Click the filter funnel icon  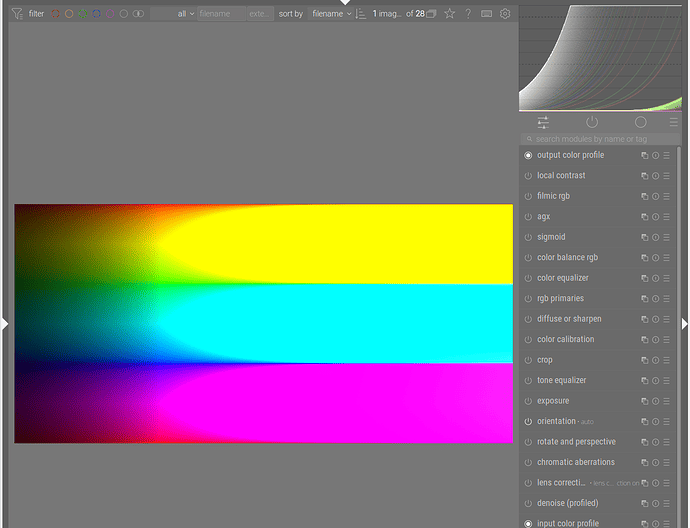coord(17,14)
